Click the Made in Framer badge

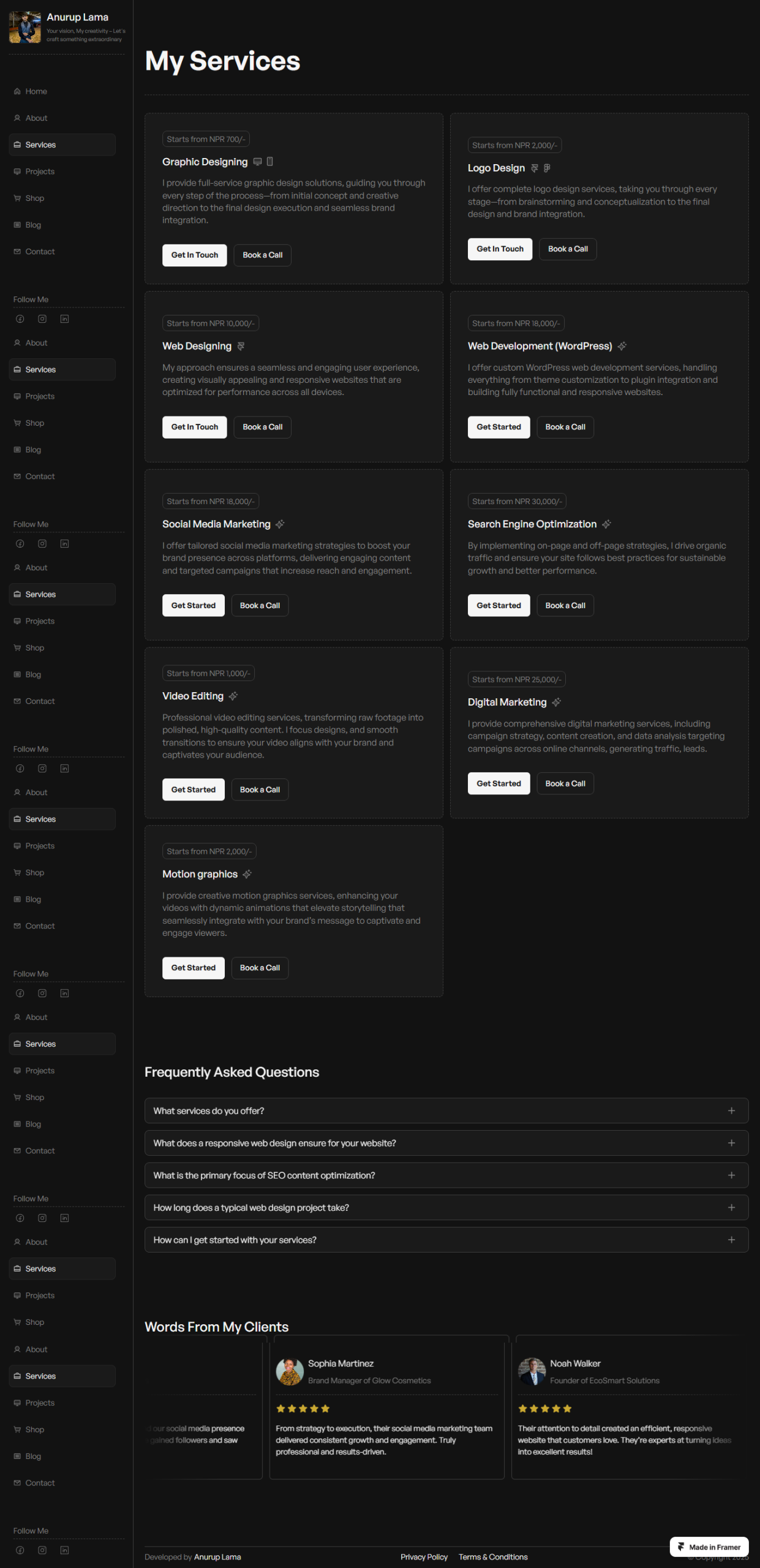click(709, 1547)
